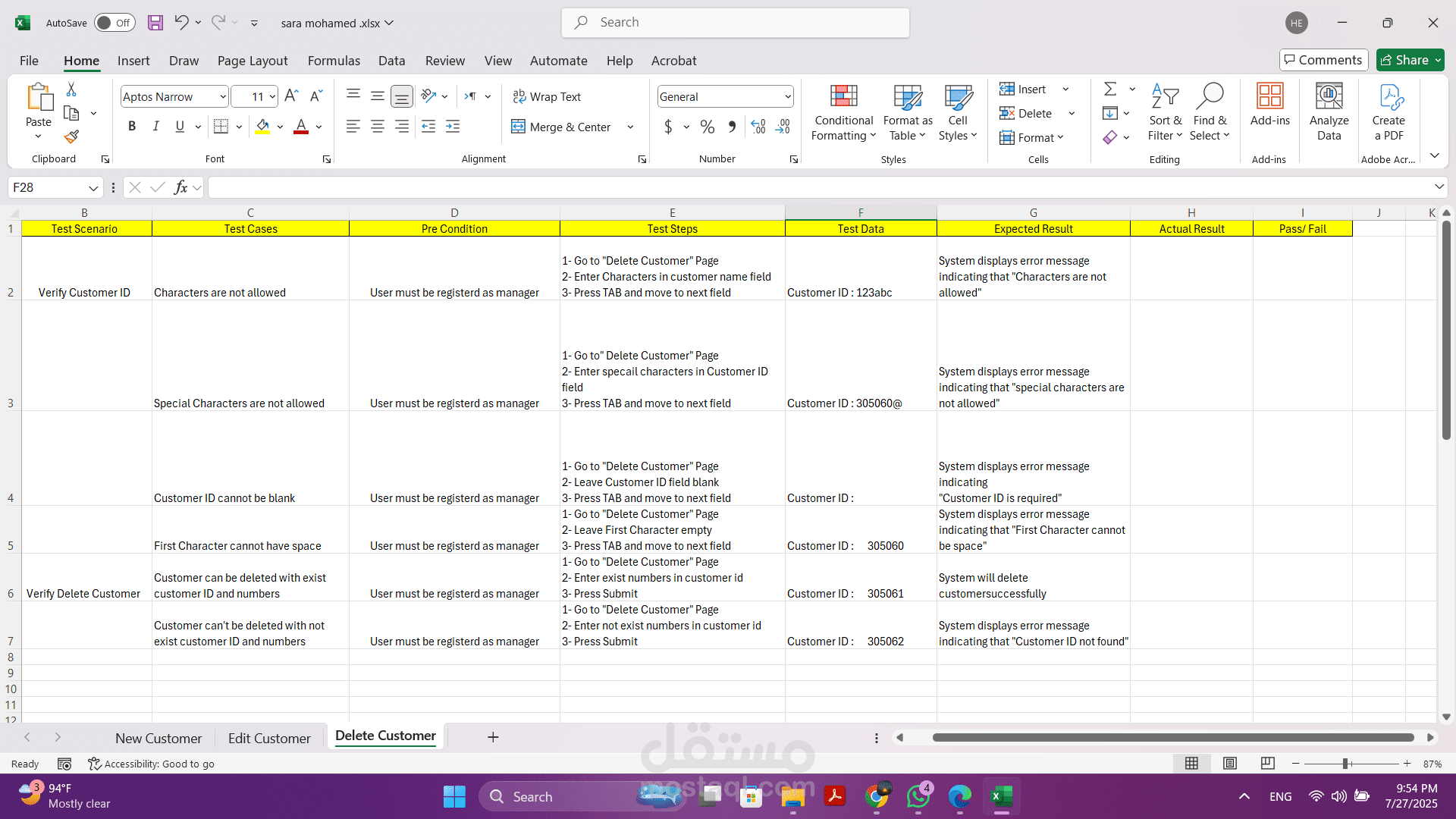The height and width of the screenshot is (819, 1456).
Task: Click the Percent Style icon
Action: pyautogui.click(x=707, y=127)
